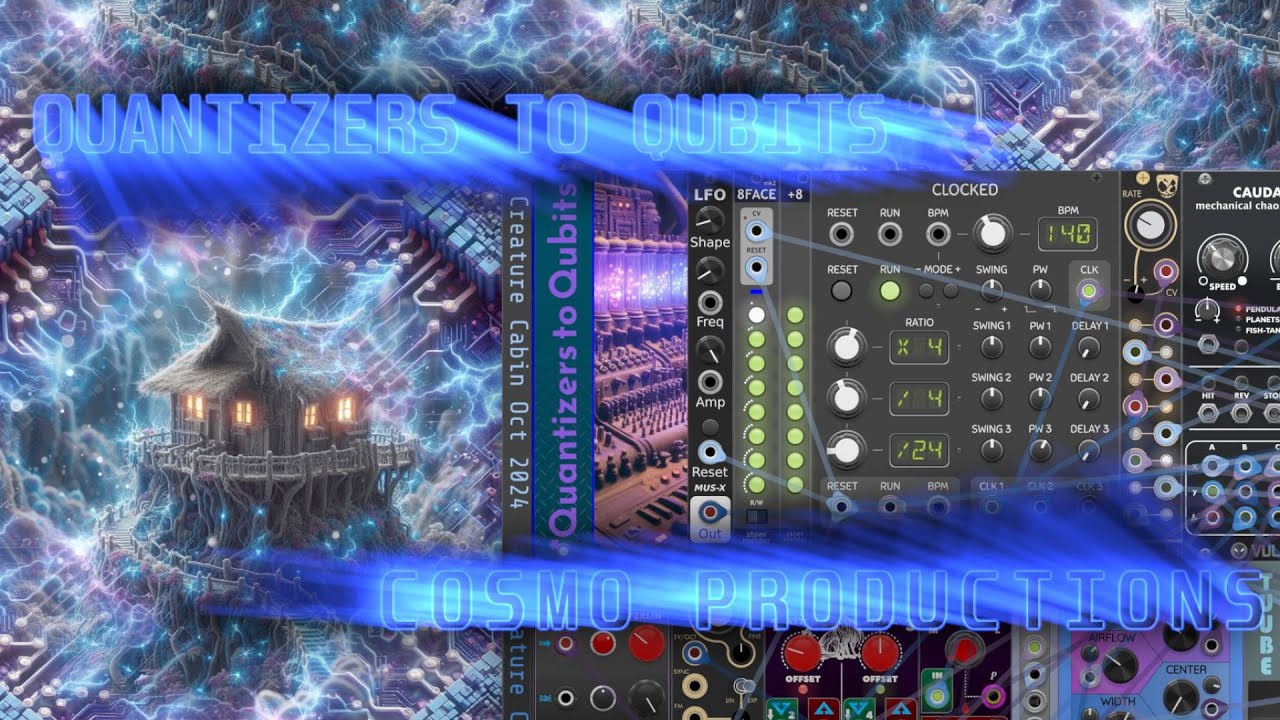Click the right red OFFSET knob

click(x=881, y=653)
